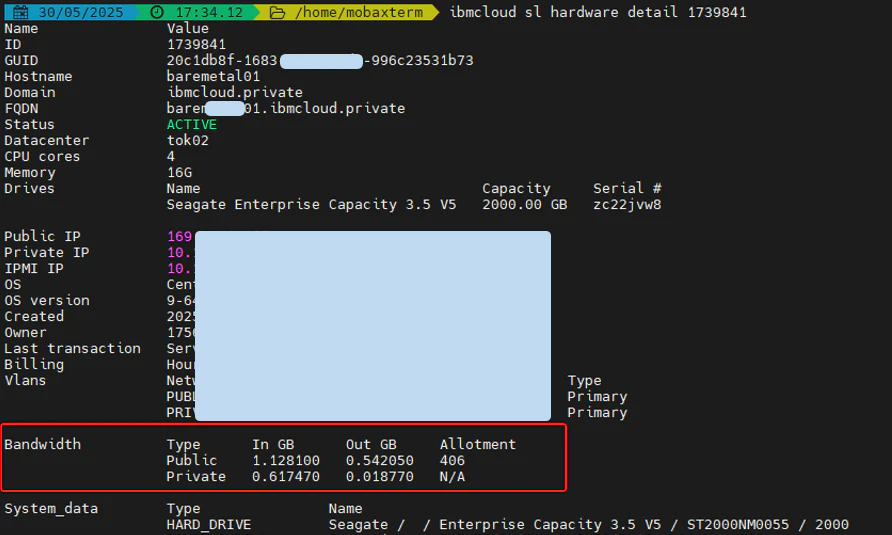Click the clock icon in the prompt
This screenshot has width=892, height=535.
coord(157,12)
